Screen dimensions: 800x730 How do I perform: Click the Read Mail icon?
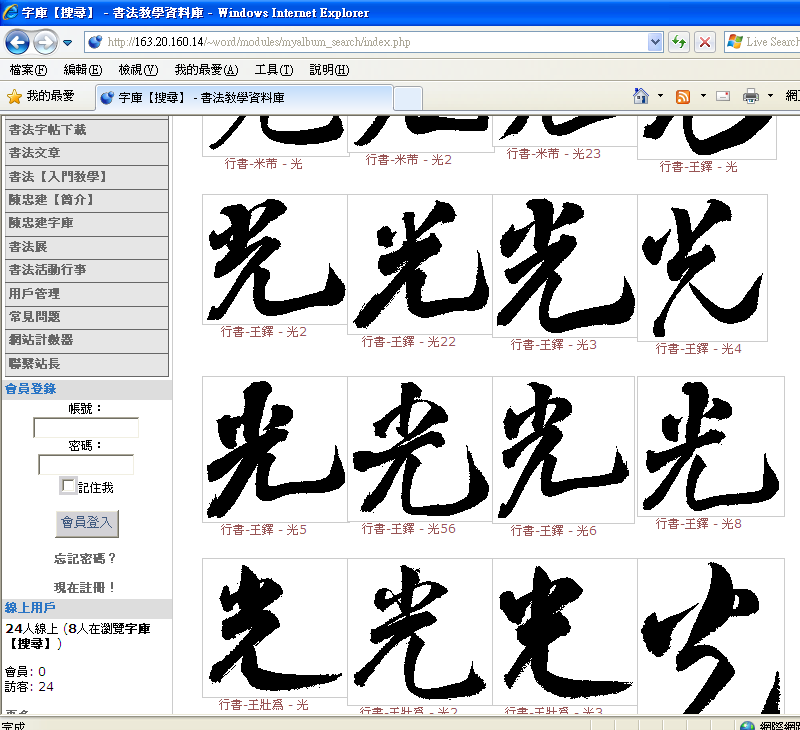[723, 96]
